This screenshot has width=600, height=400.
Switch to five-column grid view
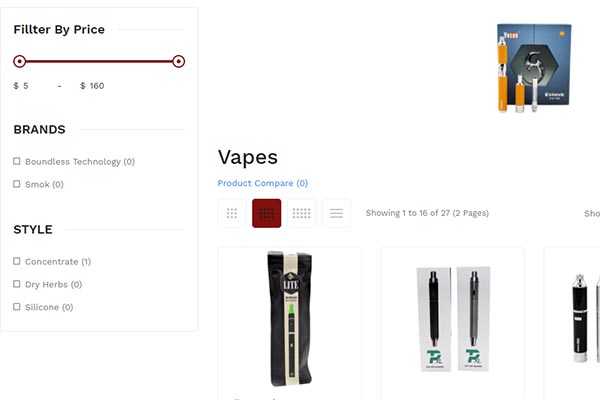(302, 213)
